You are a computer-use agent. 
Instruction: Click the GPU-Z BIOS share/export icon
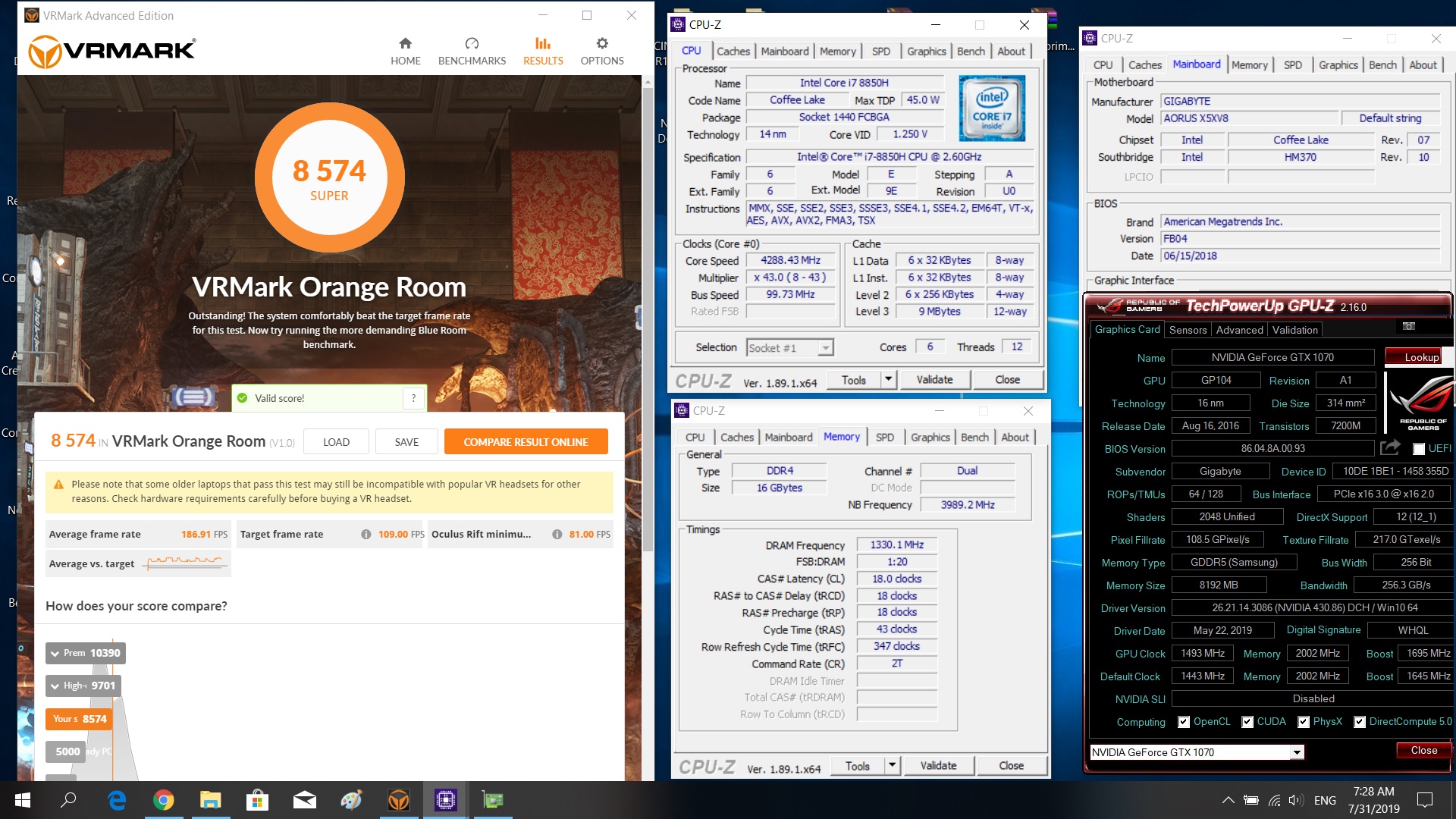(1390, 448)
